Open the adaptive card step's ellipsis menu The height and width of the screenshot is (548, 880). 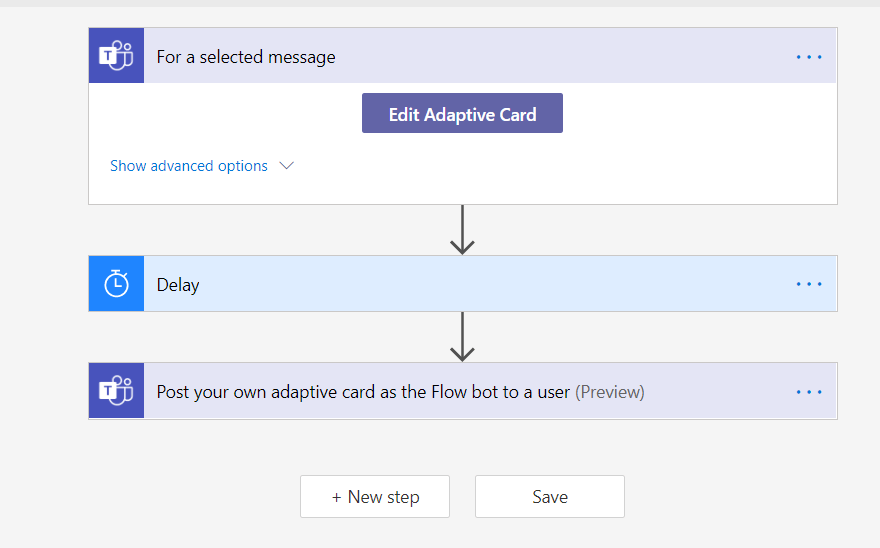point(809,392)
